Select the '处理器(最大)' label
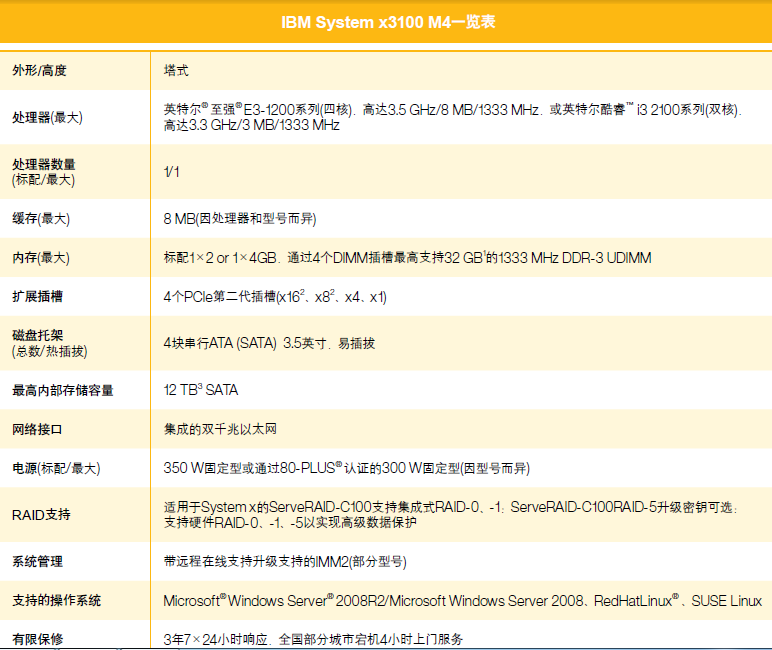Viewport: 772px width, 650px height. coord(47,117)
